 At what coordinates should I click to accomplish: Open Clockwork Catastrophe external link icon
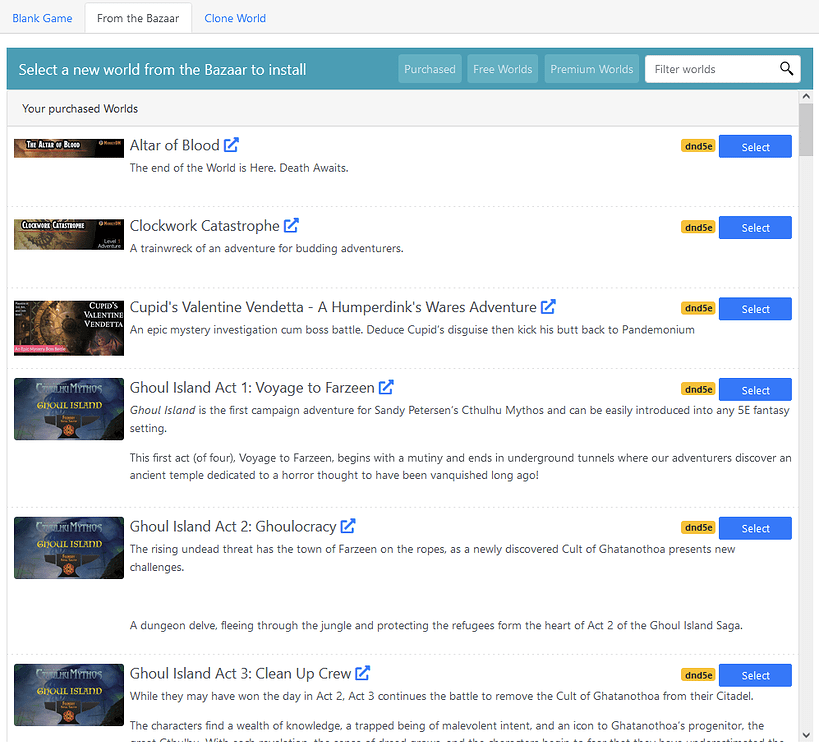coord(291,226)
